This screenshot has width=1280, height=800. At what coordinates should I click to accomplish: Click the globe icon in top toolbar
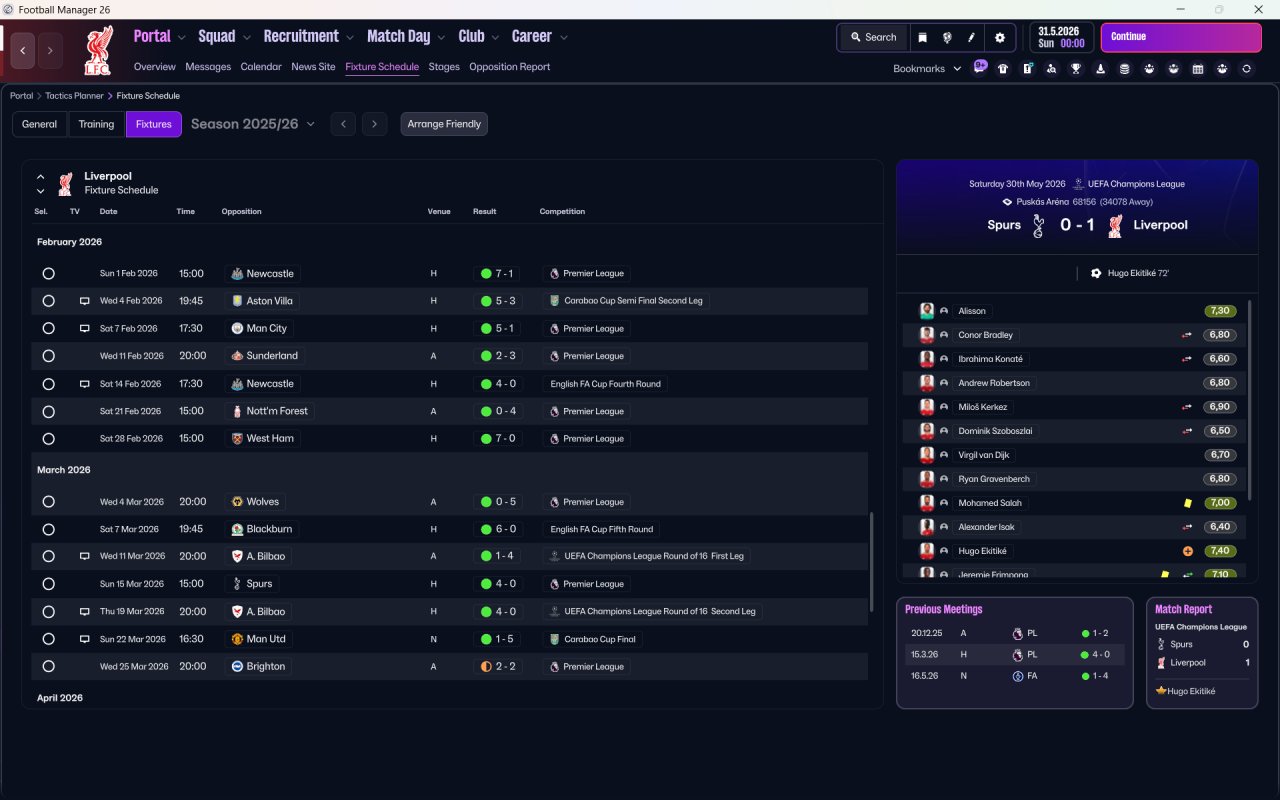(946, 37)
